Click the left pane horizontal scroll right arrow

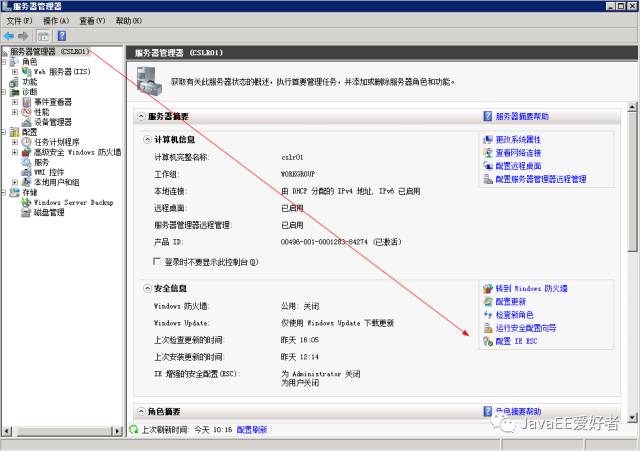(x=117, y=431)
